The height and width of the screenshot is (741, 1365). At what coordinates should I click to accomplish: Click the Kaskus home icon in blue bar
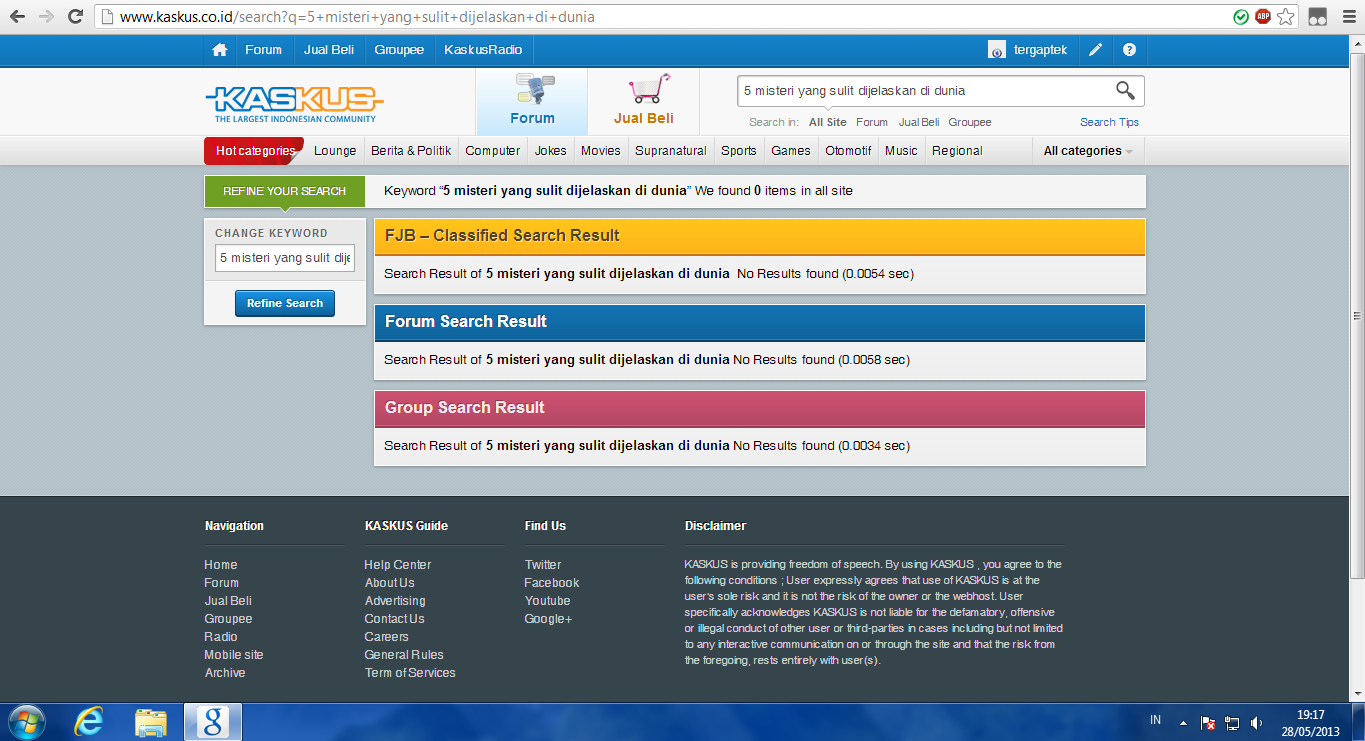(219, 50)
